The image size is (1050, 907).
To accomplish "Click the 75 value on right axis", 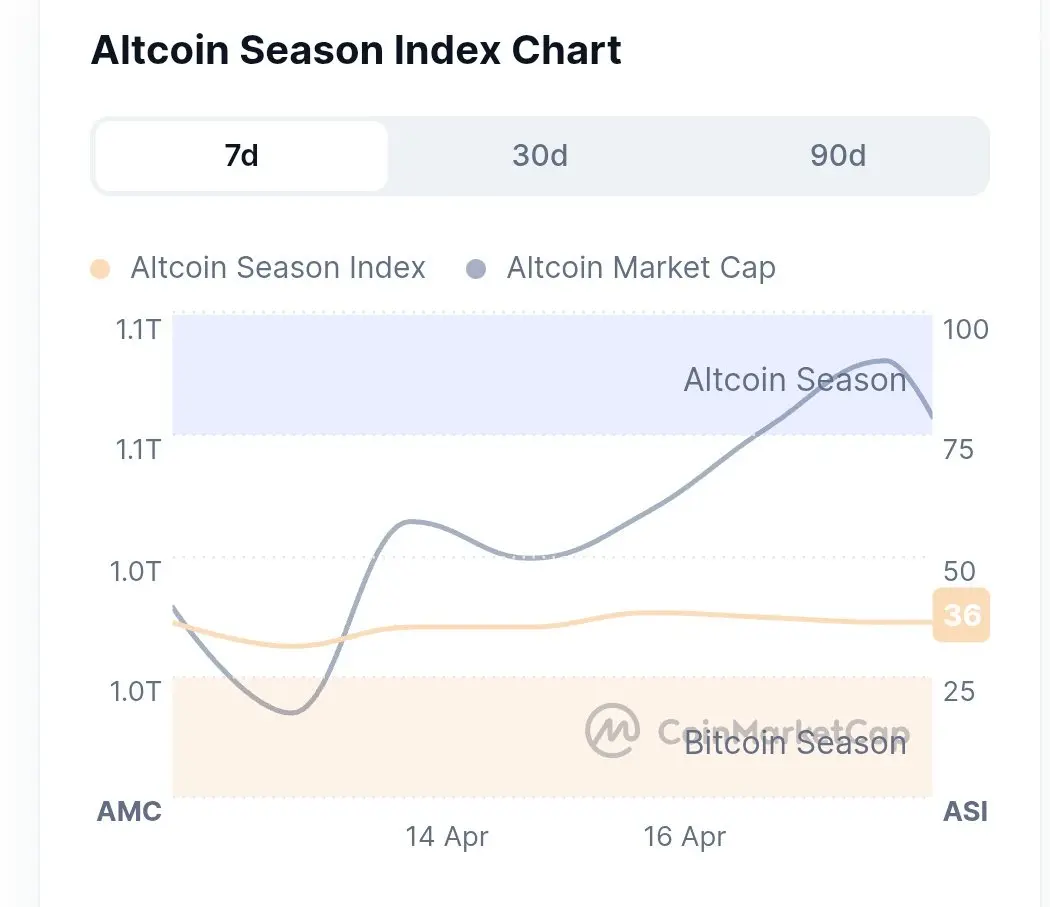I will click(959, 449).
